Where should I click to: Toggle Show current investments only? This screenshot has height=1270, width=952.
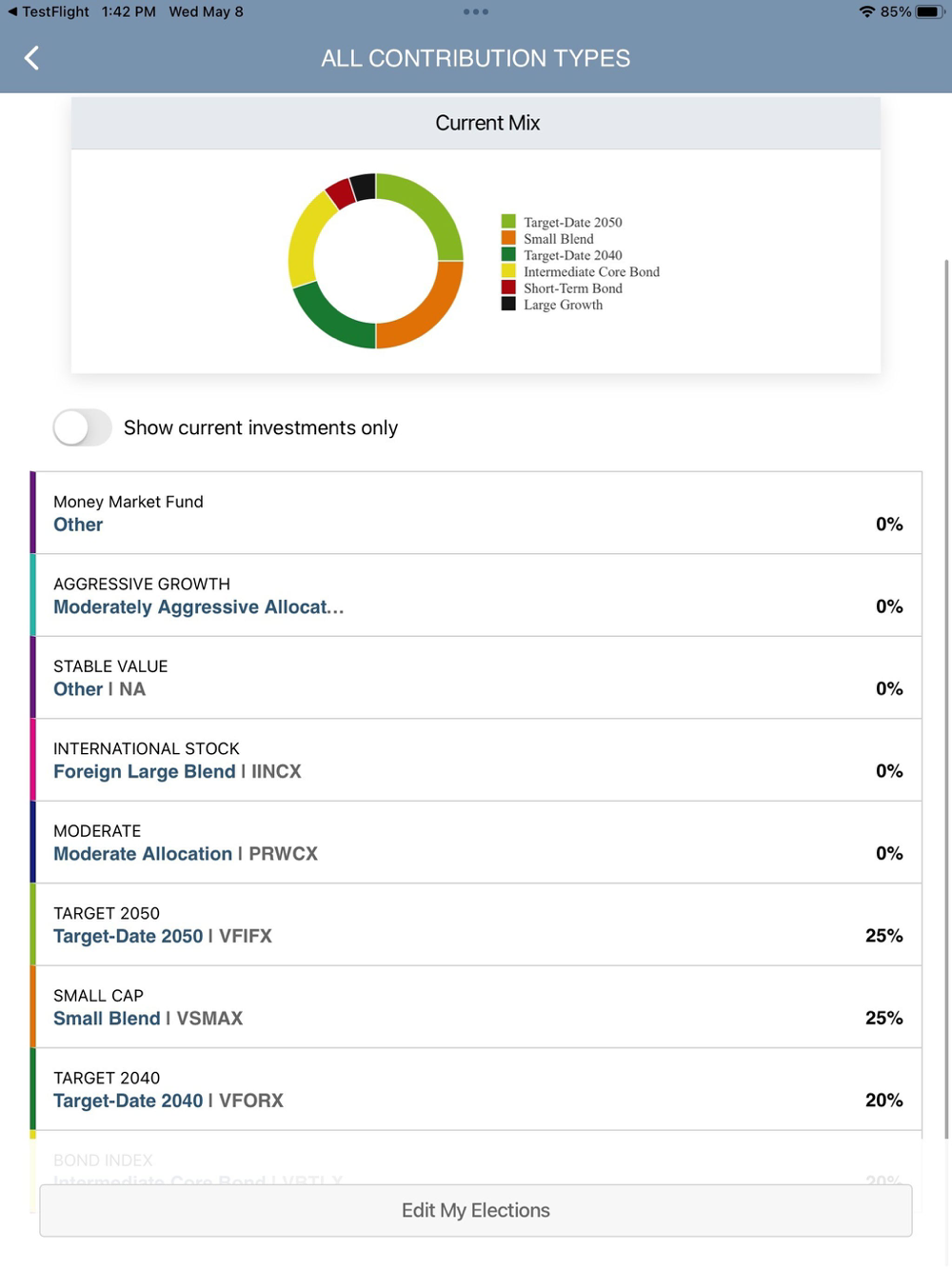83,428
